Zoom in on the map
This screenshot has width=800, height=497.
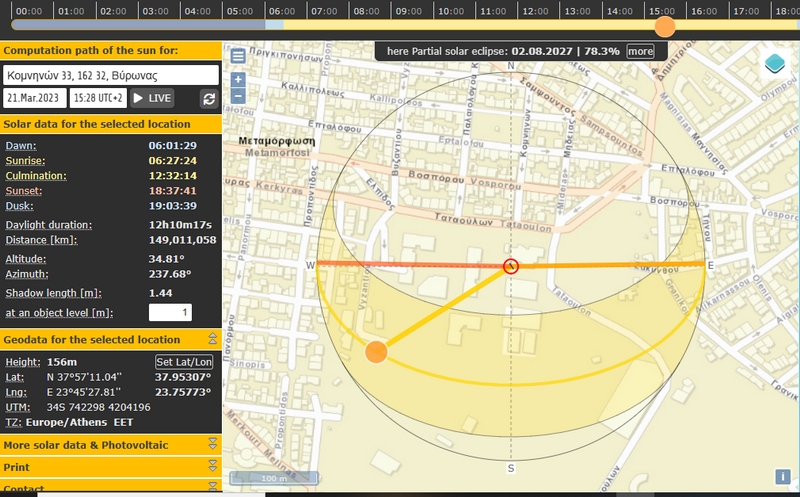238,79
